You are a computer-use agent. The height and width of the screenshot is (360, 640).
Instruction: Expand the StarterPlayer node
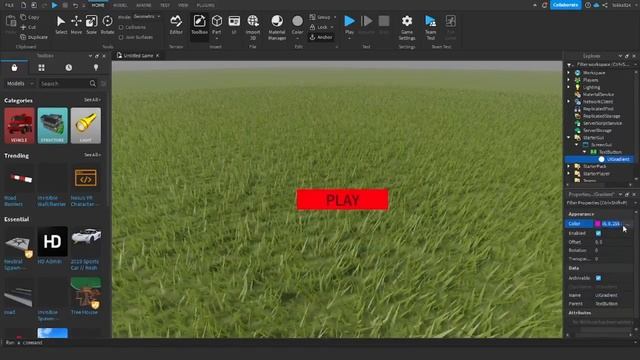point(569,173)
